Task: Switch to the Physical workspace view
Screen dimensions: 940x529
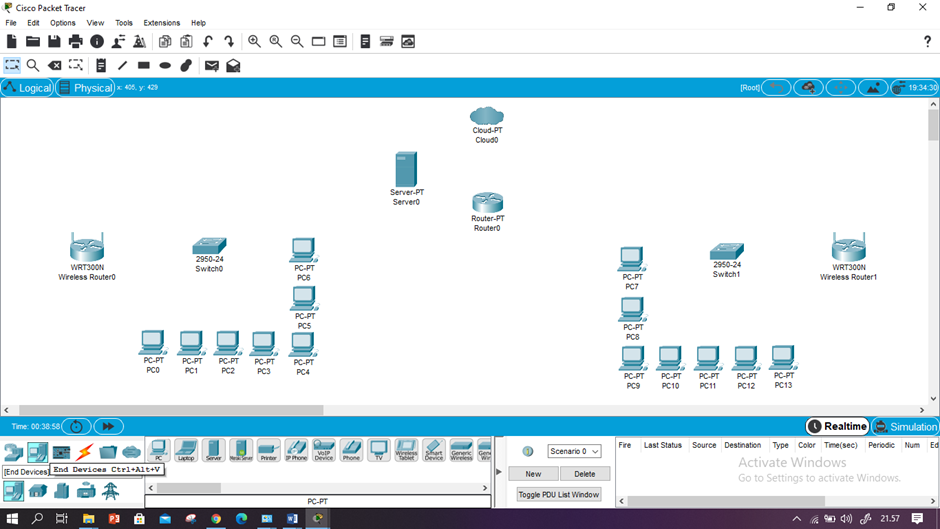Action: coord(86,88)
